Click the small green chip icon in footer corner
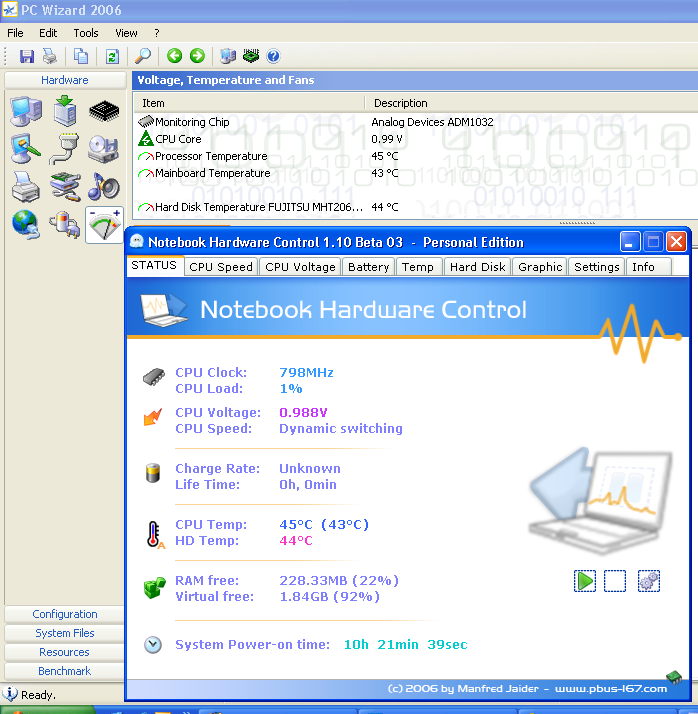 click(674, 677)
